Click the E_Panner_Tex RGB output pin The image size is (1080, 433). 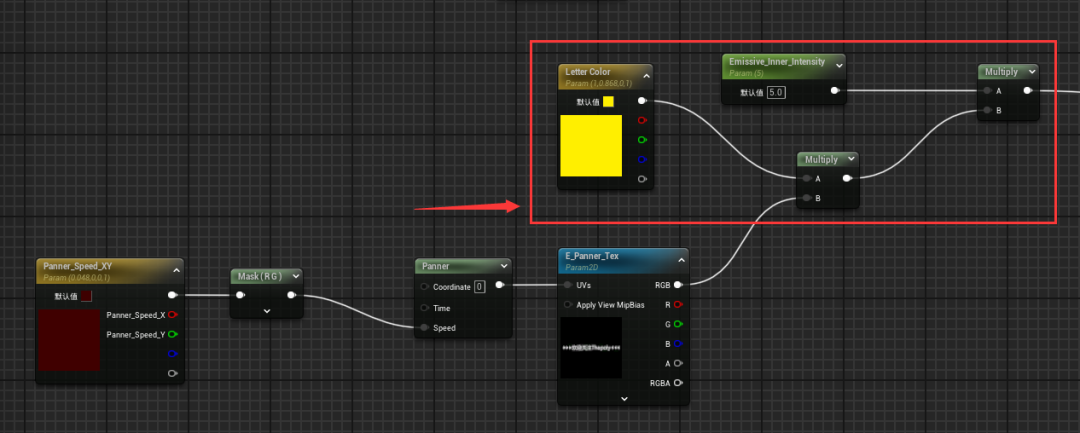pos(678,284)
